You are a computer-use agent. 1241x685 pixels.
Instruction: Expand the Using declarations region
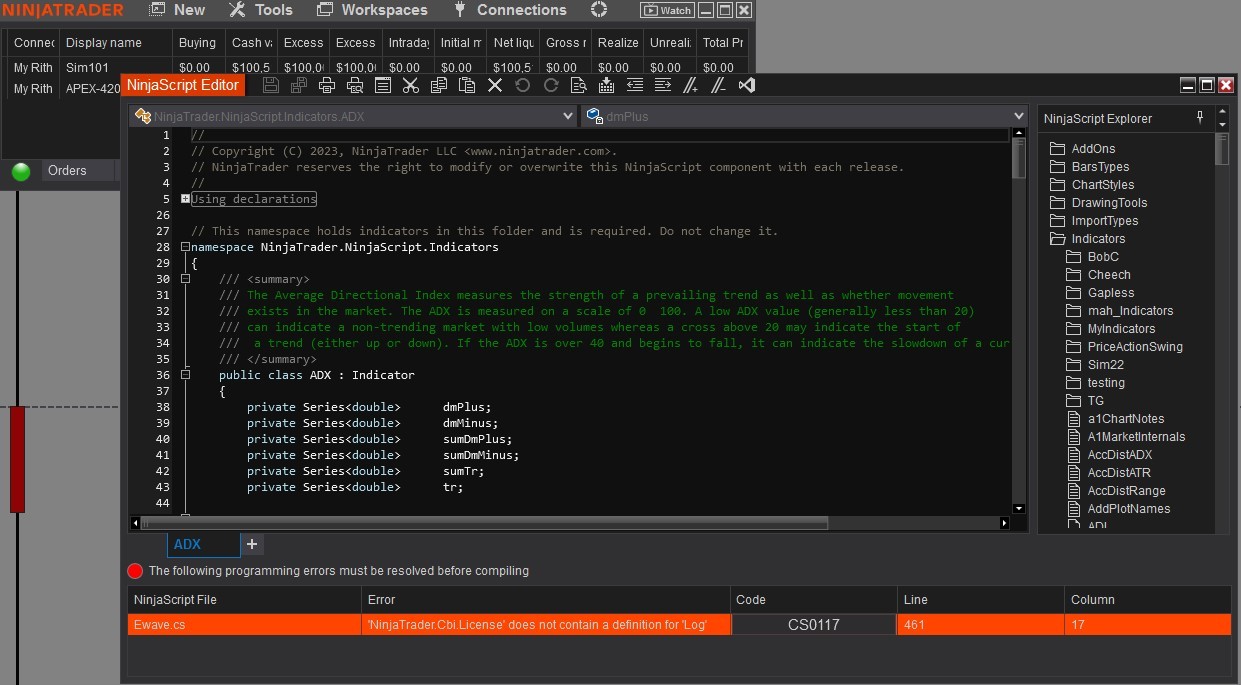[185, 199]
